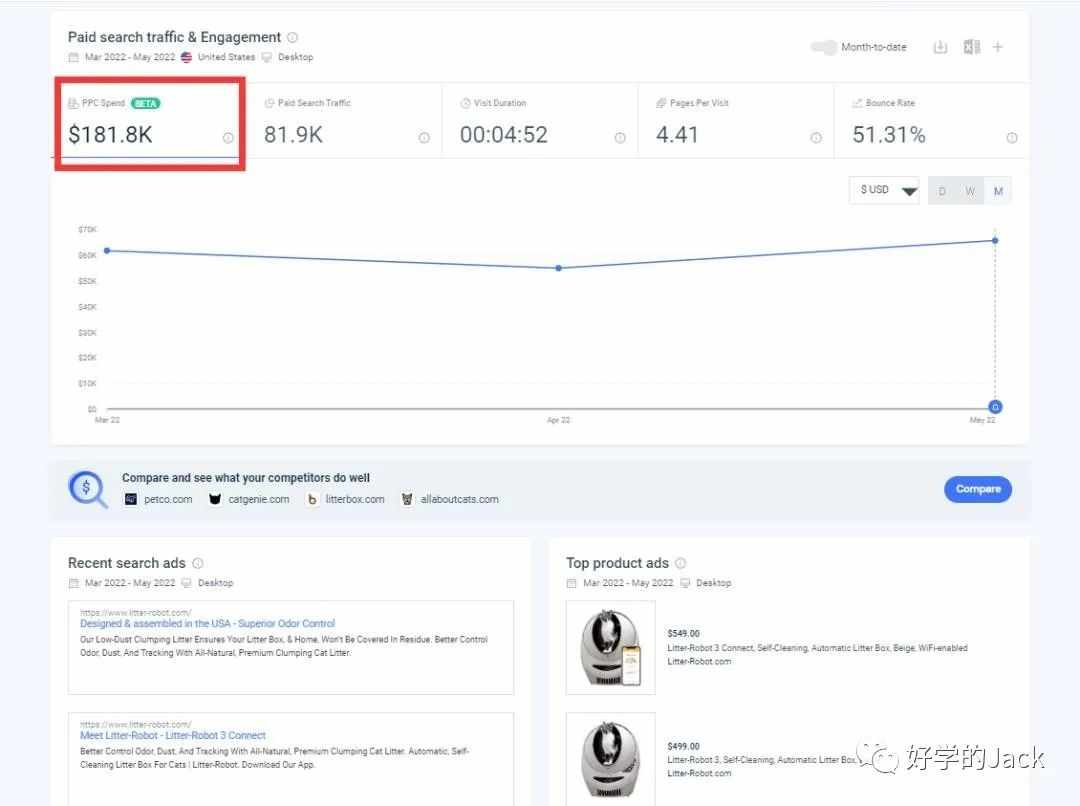The width and height of the screenshot is (1080, 806).
Task: Click Desktop device icon in section header
Action: pyautogui.click(x=267, y=57)
